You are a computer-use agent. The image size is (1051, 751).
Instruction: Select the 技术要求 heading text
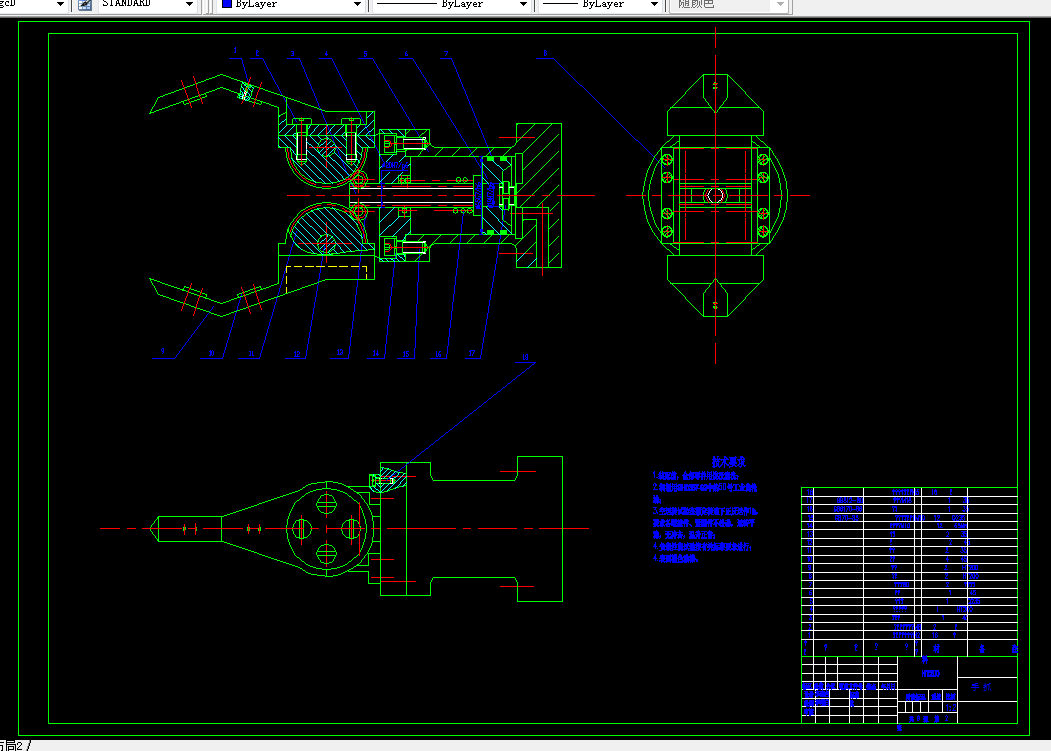[728, 462]
